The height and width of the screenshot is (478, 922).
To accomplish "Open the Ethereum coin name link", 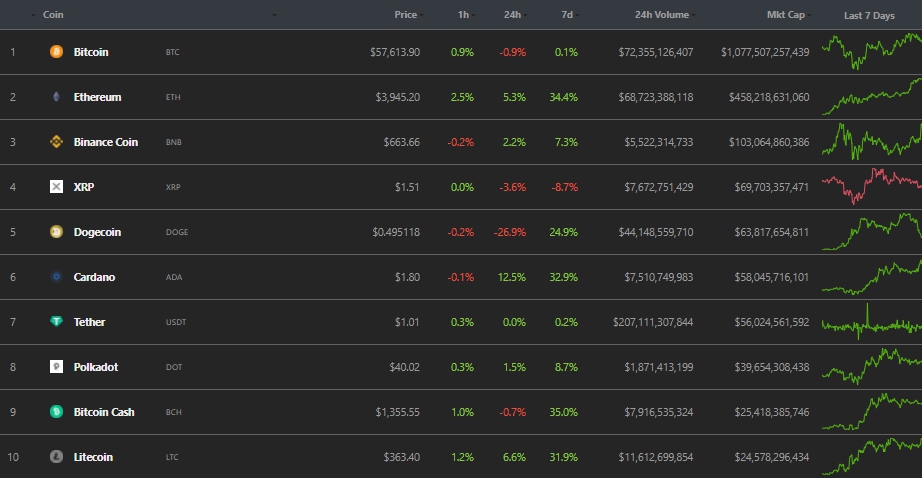I will pyautogui.click(x=97, y=97).
